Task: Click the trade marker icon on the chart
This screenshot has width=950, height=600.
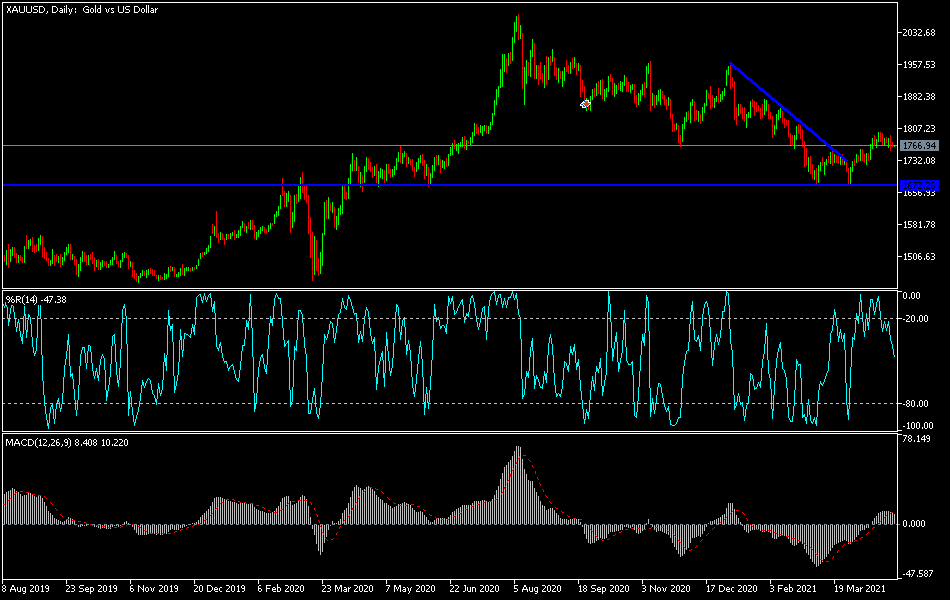Action: tap(585, 104)
